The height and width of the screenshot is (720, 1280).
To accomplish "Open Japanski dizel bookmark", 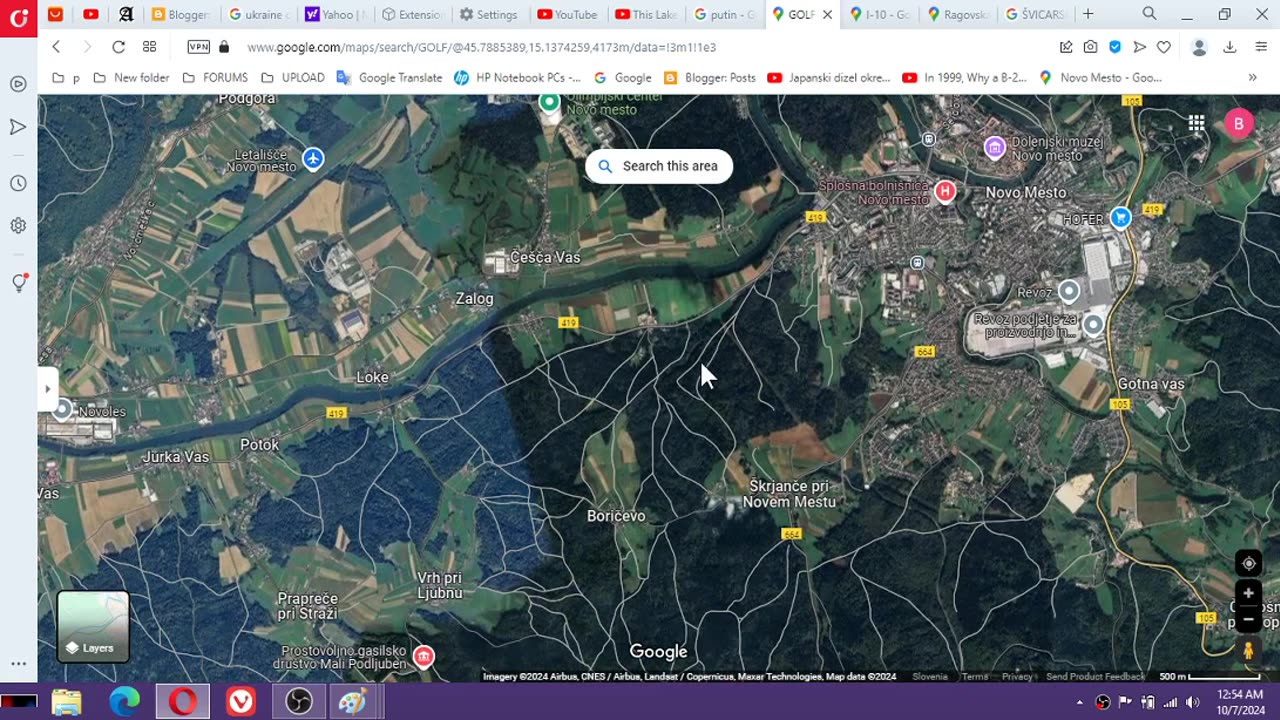I will click(829, 77).
